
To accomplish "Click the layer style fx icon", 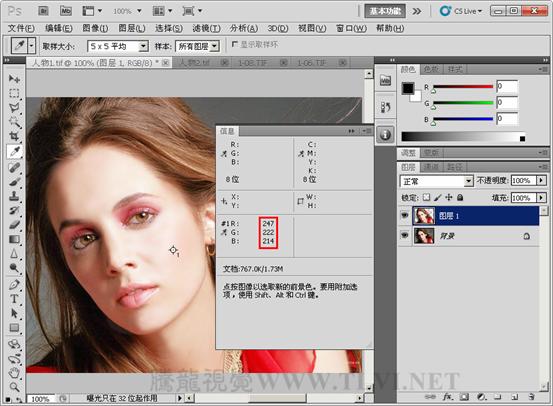I will tap(448, 397).
